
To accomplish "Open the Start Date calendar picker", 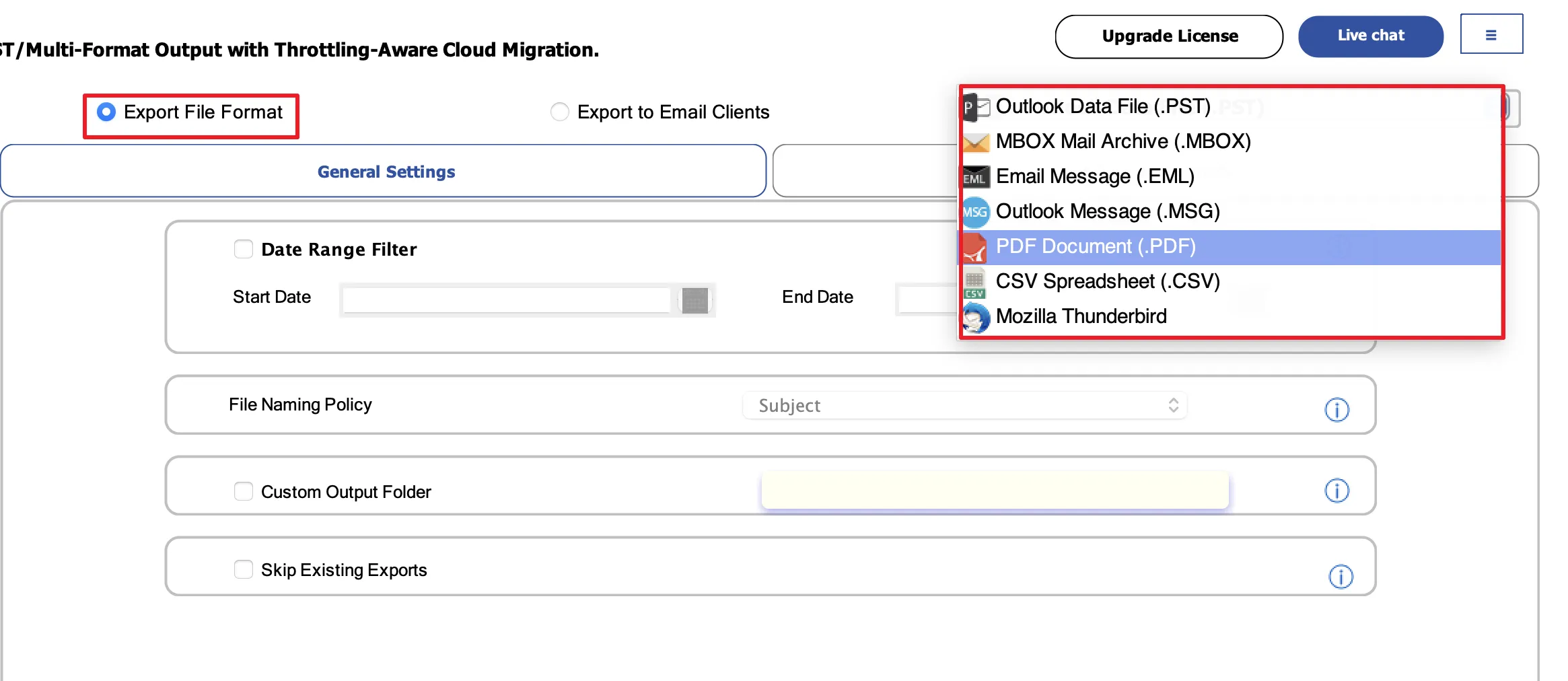I will (x=695, y=300).
